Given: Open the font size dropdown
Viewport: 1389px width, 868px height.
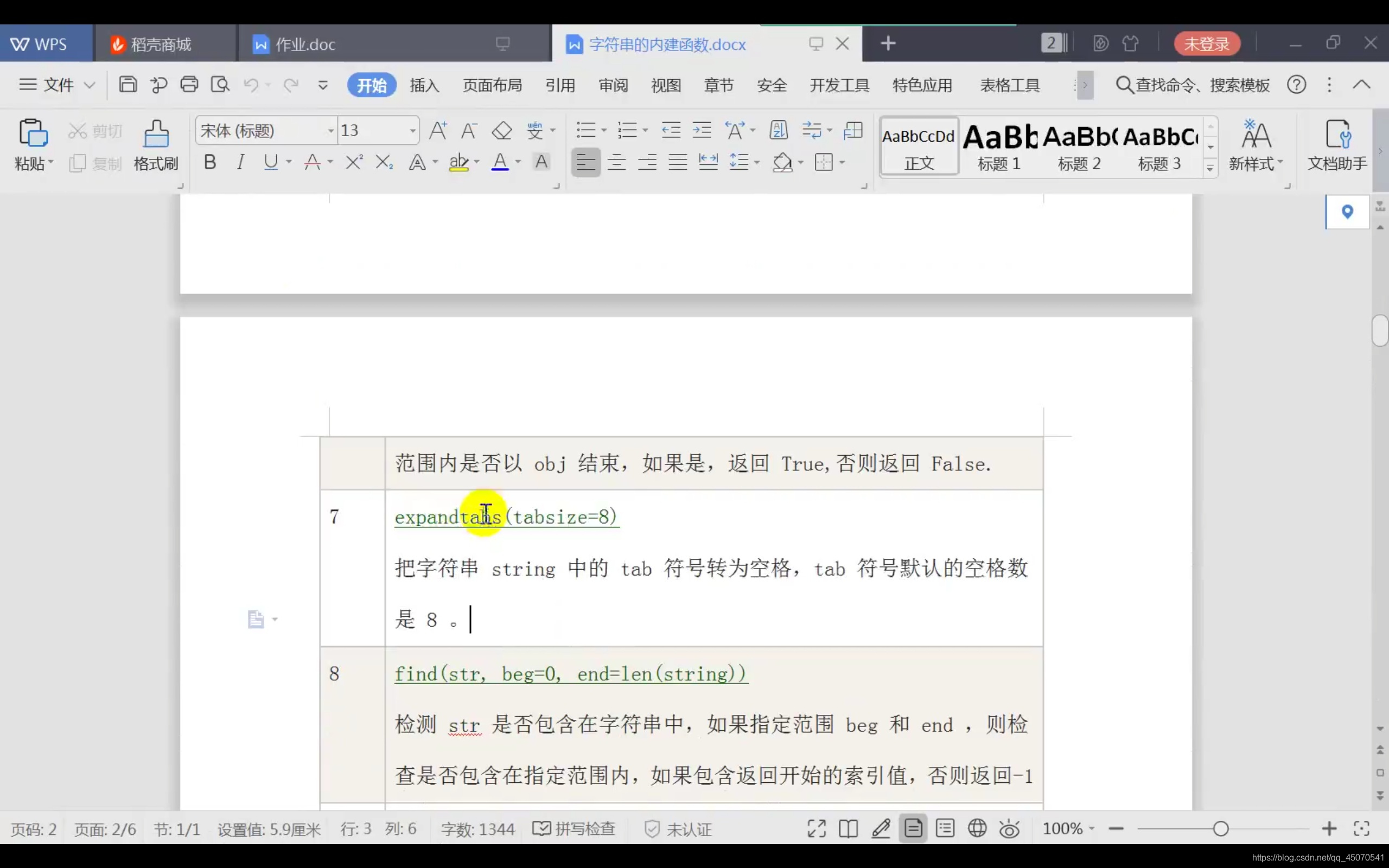Looking at the screenshot, I should click(x=412, y=131).
